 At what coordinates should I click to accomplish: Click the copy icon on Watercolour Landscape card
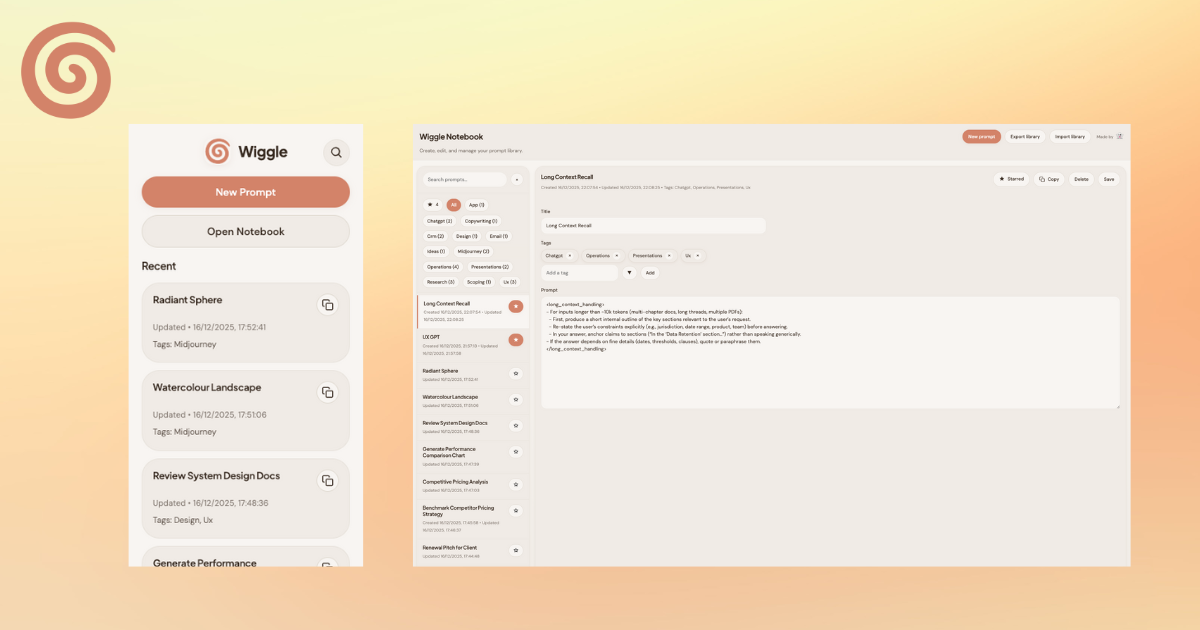(328, 392)
